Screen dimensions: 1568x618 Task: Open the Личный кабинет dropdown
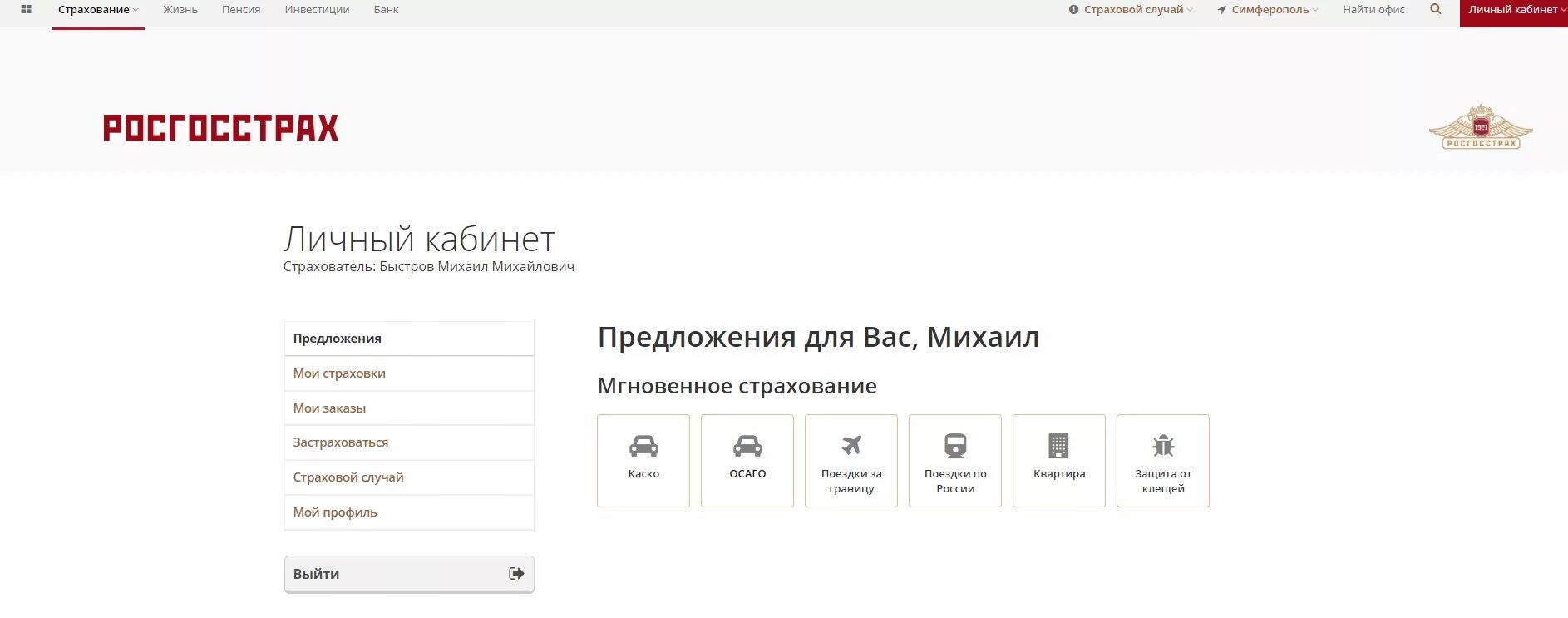(1513, 12)
